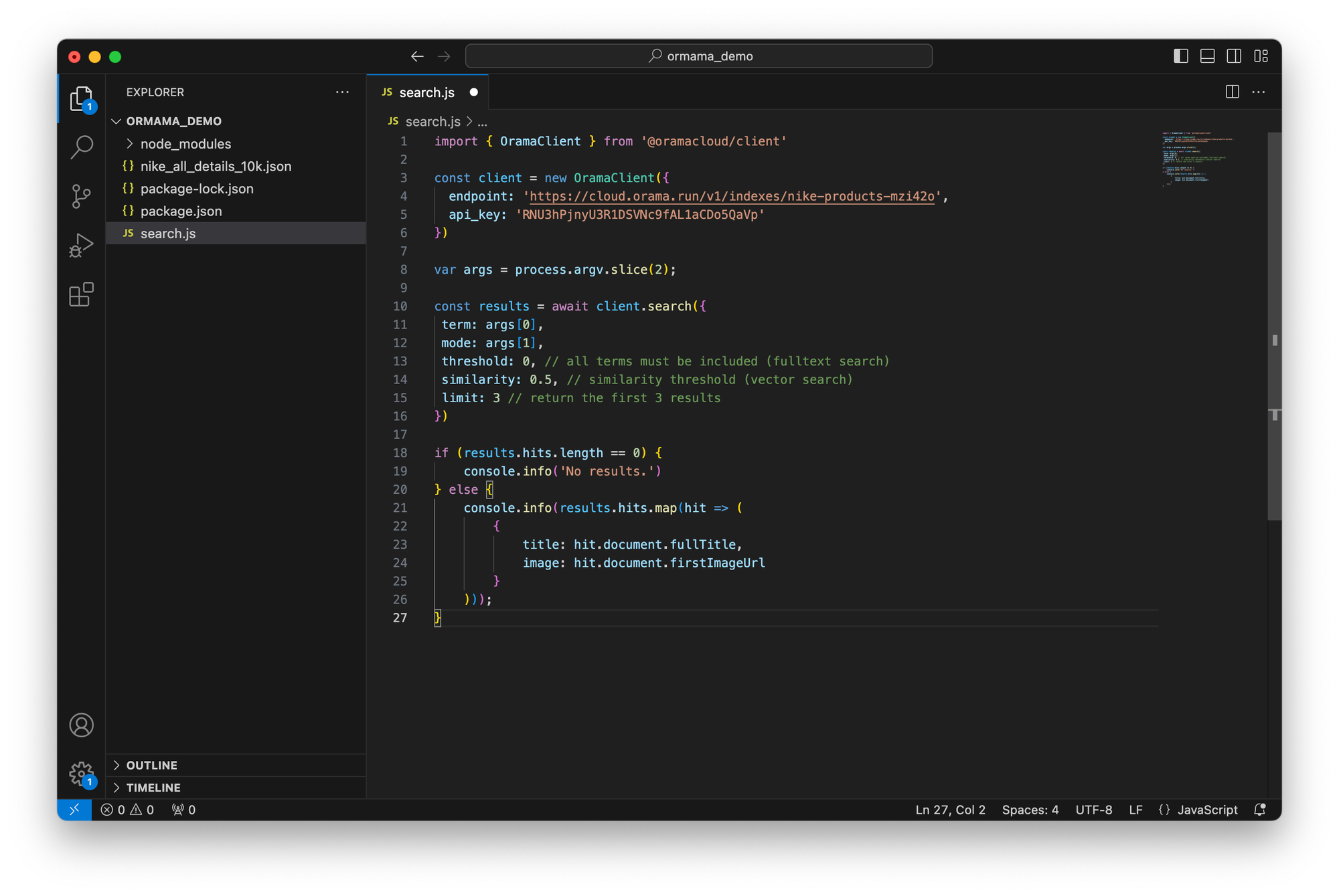
Task: Change indentation via Spaces: 4
Action: [x=1030, y=810]
